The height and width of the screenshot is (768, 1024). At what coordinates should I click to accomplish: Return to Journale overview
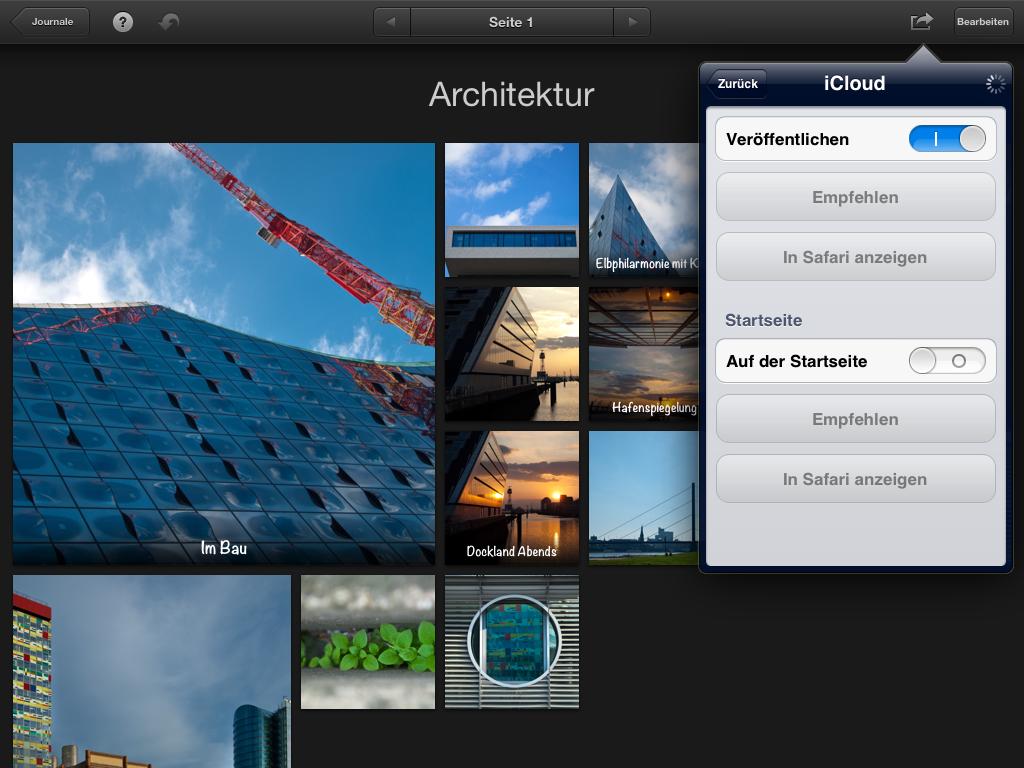pos(51,22)
